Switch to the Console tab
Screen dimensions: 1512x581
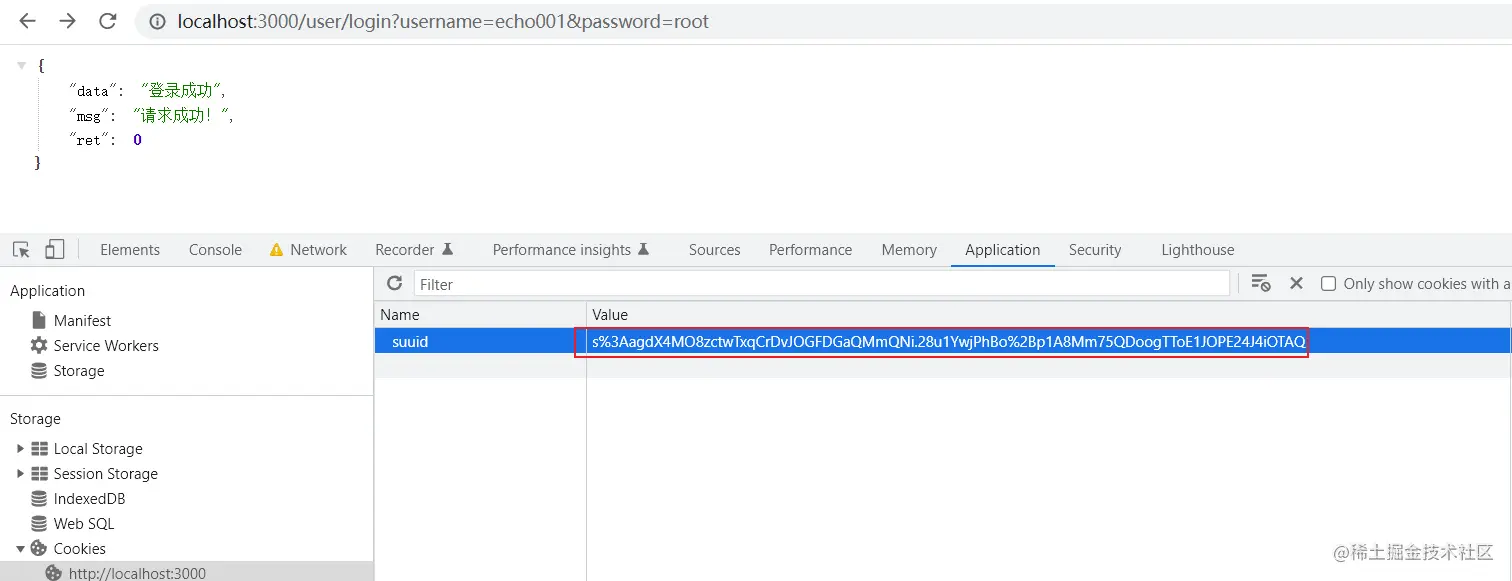215,250
